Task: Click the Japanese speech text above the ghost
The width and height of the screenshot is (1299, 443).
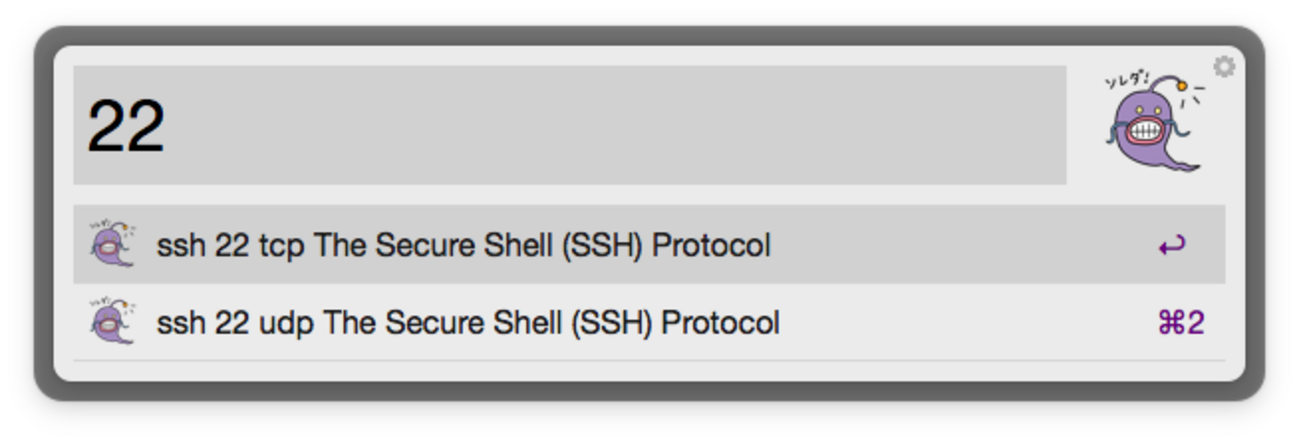Action: coord(1128,81)
